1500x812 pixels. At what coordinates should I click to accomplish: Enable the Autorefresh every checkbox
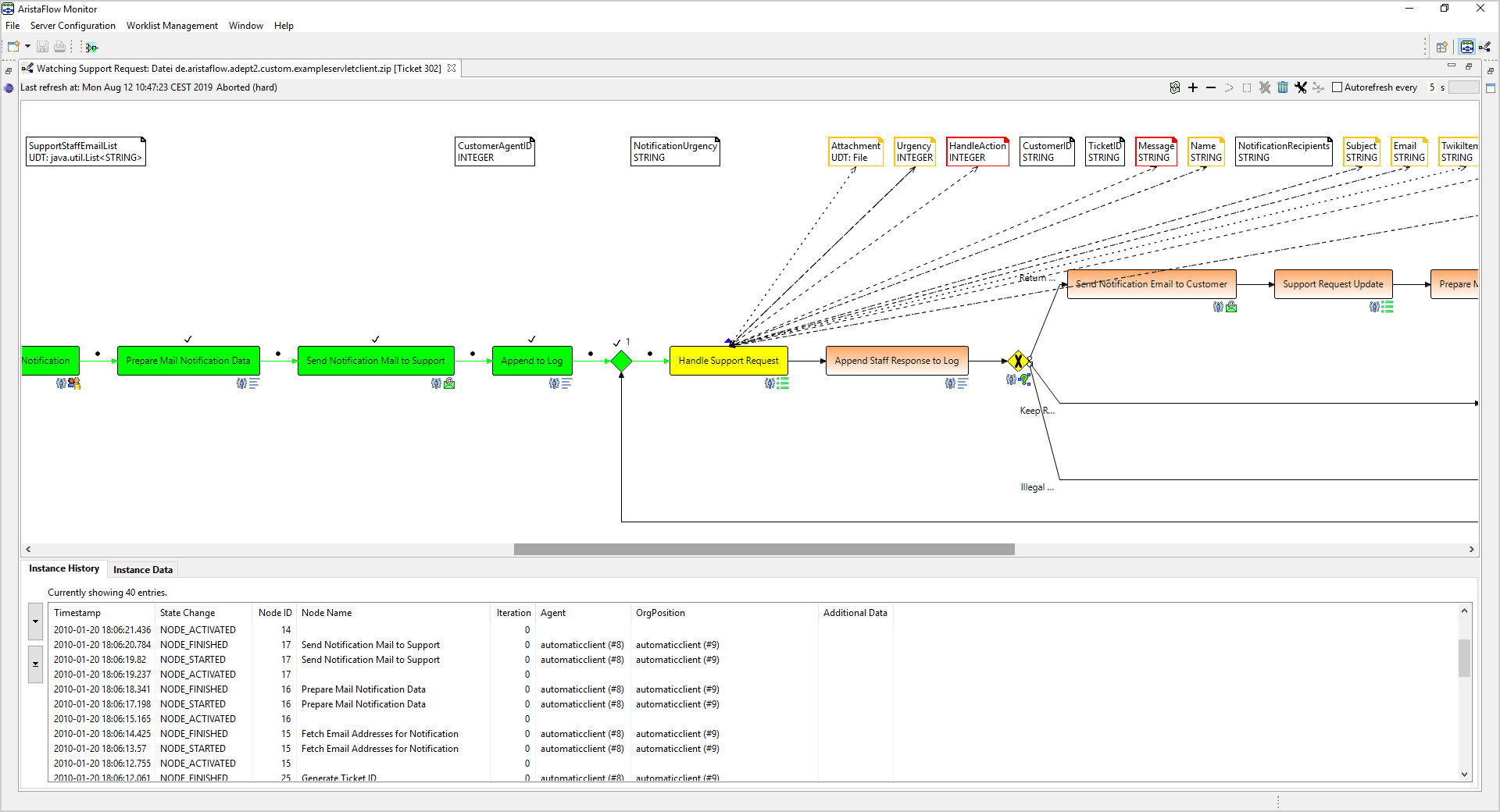pyautogui.click(x=1337, y=87)
